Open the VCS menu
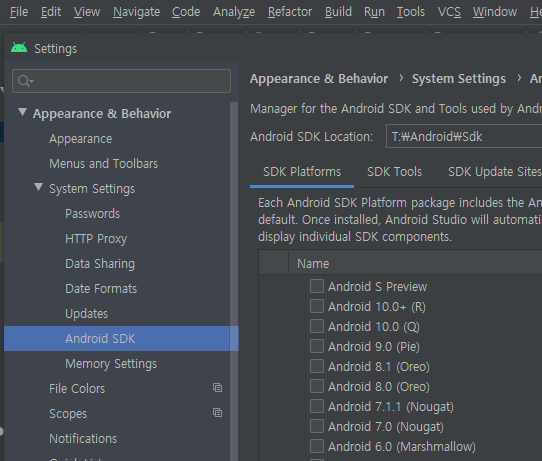Image resolution: width=542 pixels, height=461 pixels. click(449, 12)
